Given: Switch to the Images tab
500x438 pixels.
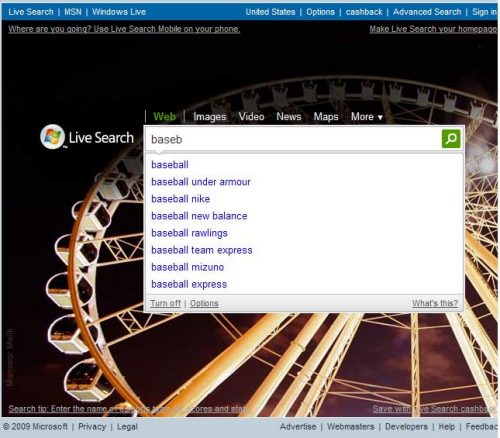Looking at the screenshot, I should pos(210,117).
